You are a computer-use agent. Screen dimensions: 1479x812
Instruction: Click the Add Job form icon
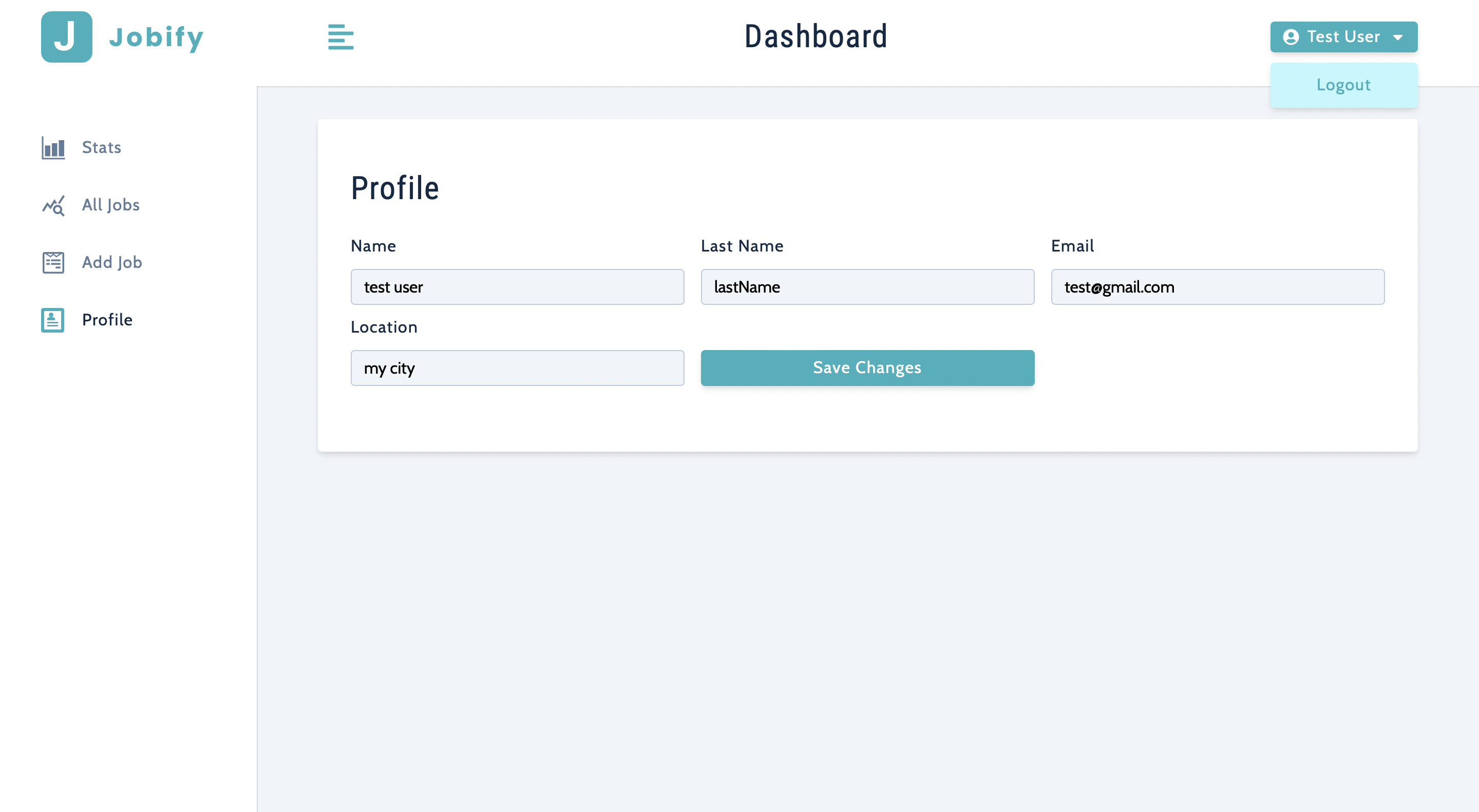coord(53,262)
